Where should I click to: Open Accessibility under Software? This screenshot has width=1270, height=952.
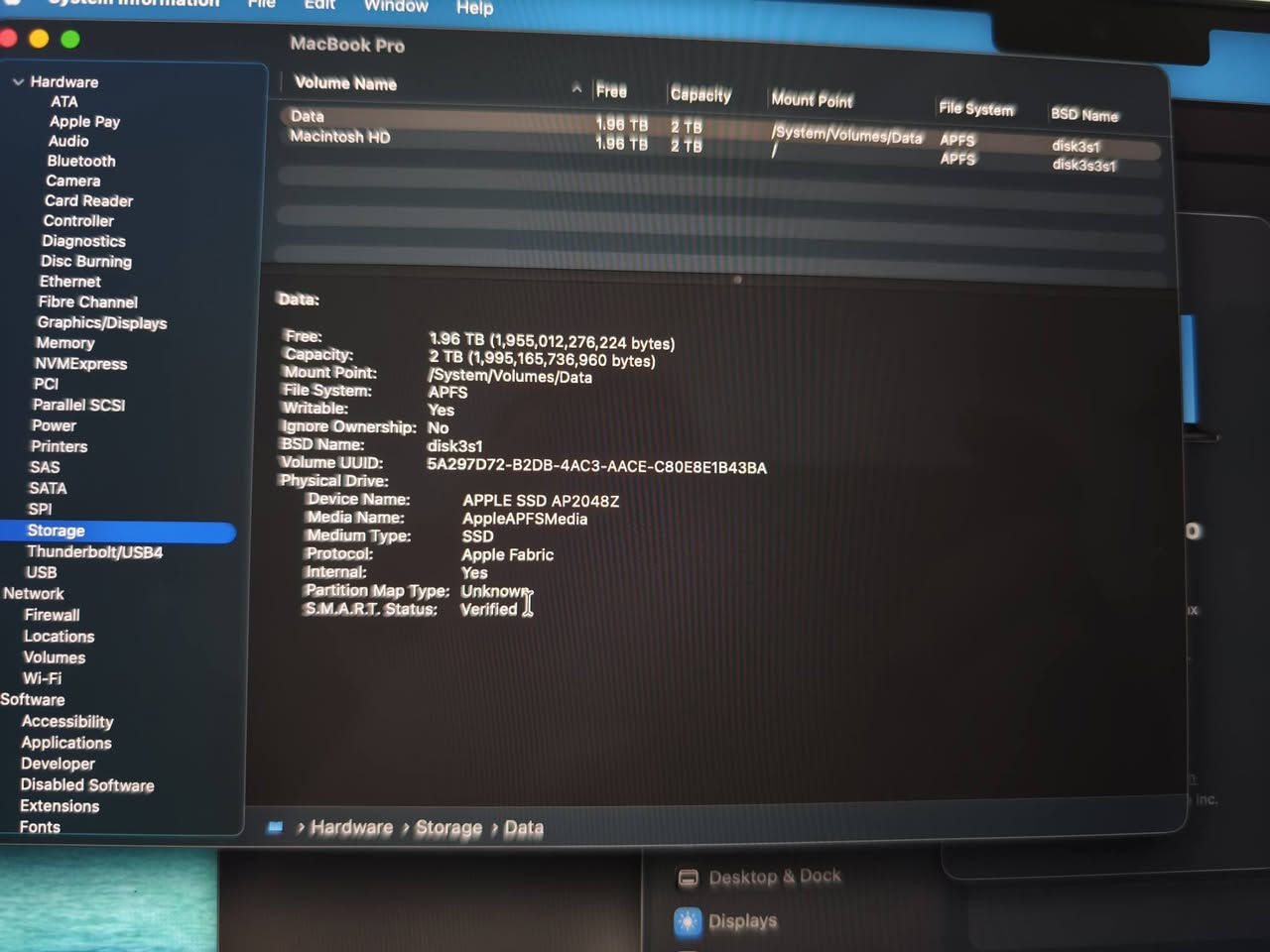point(66,721)
